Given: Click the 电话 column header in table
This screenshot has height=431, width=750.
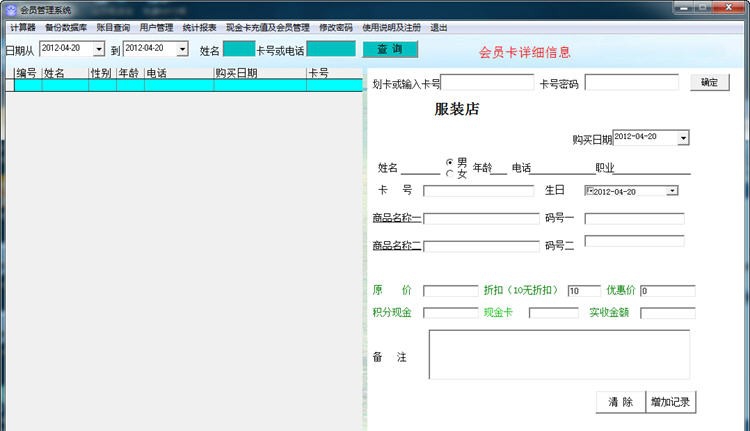Looking at the screenshot, I should click(x=179, y=73).
